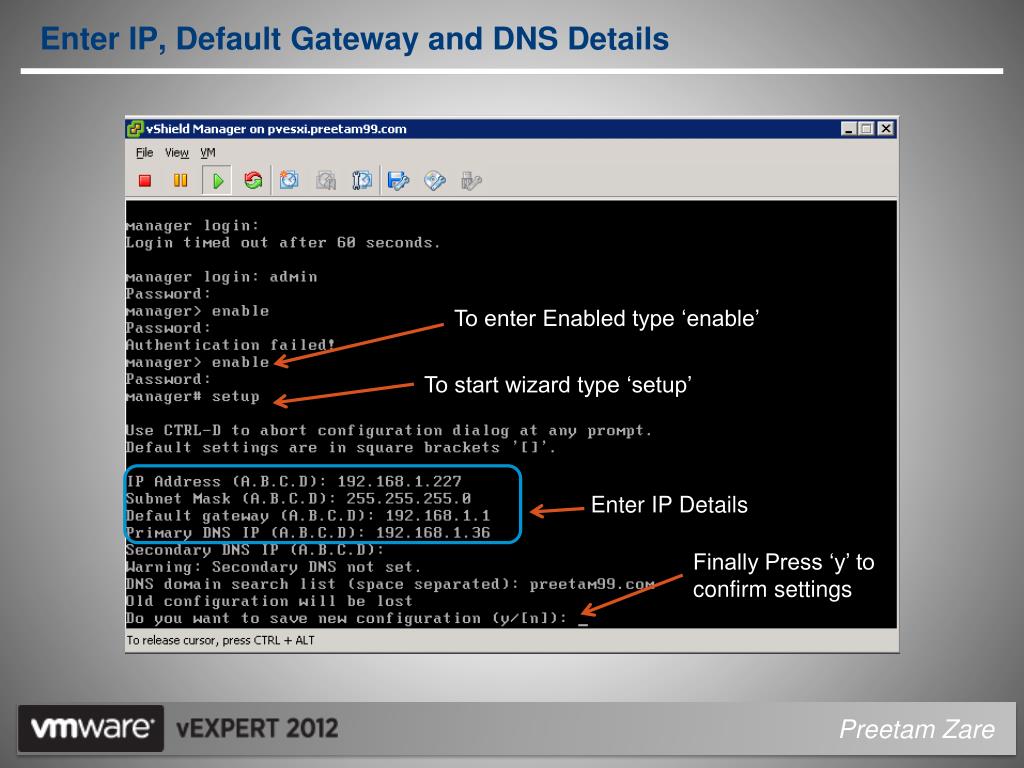The height and width of the screenshot is (768, 1024).
Task: Click the floppy disk connect icon
Action: tap(398, 180)
